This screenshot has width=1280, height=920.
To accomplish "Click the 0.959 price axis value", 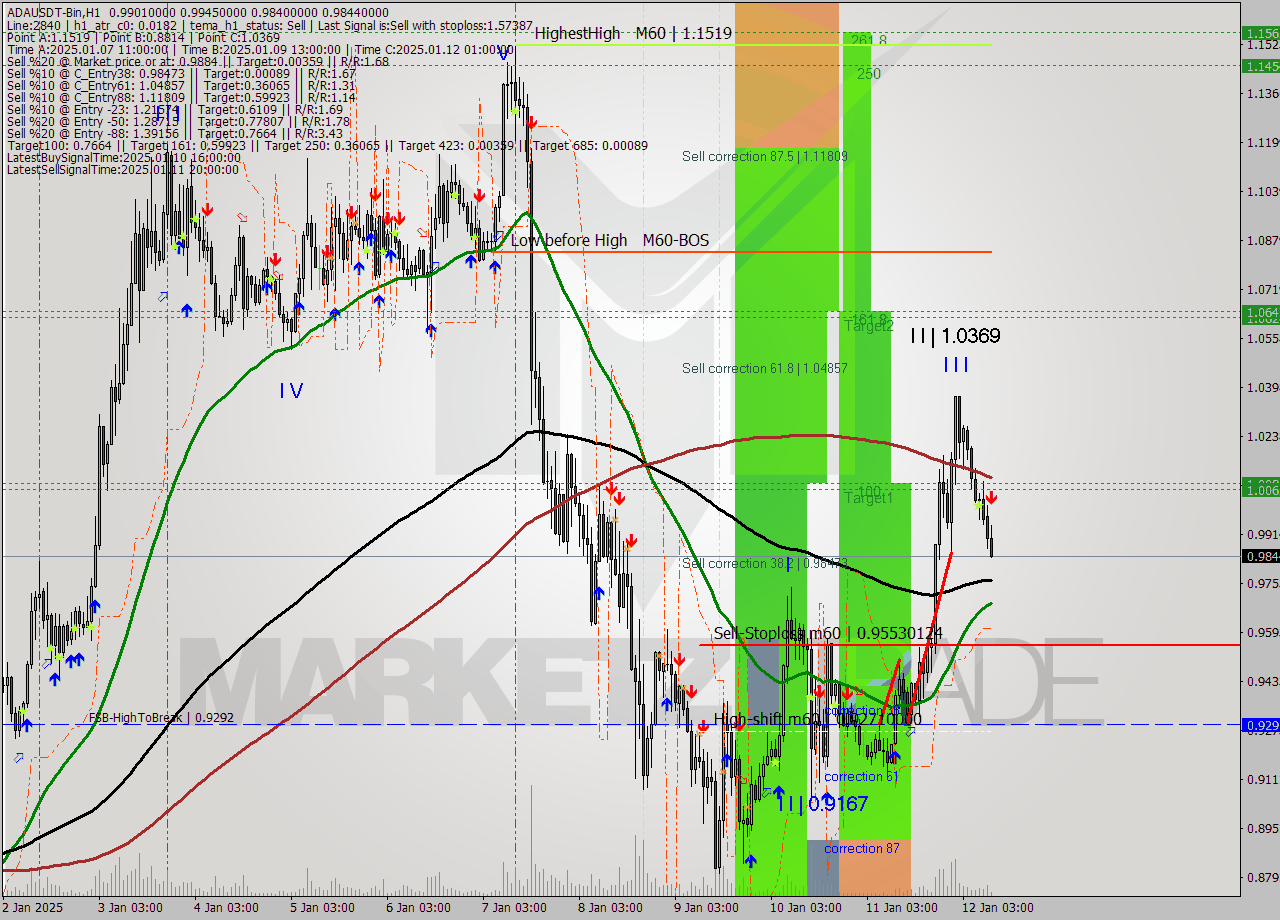I will [1262, 632].
